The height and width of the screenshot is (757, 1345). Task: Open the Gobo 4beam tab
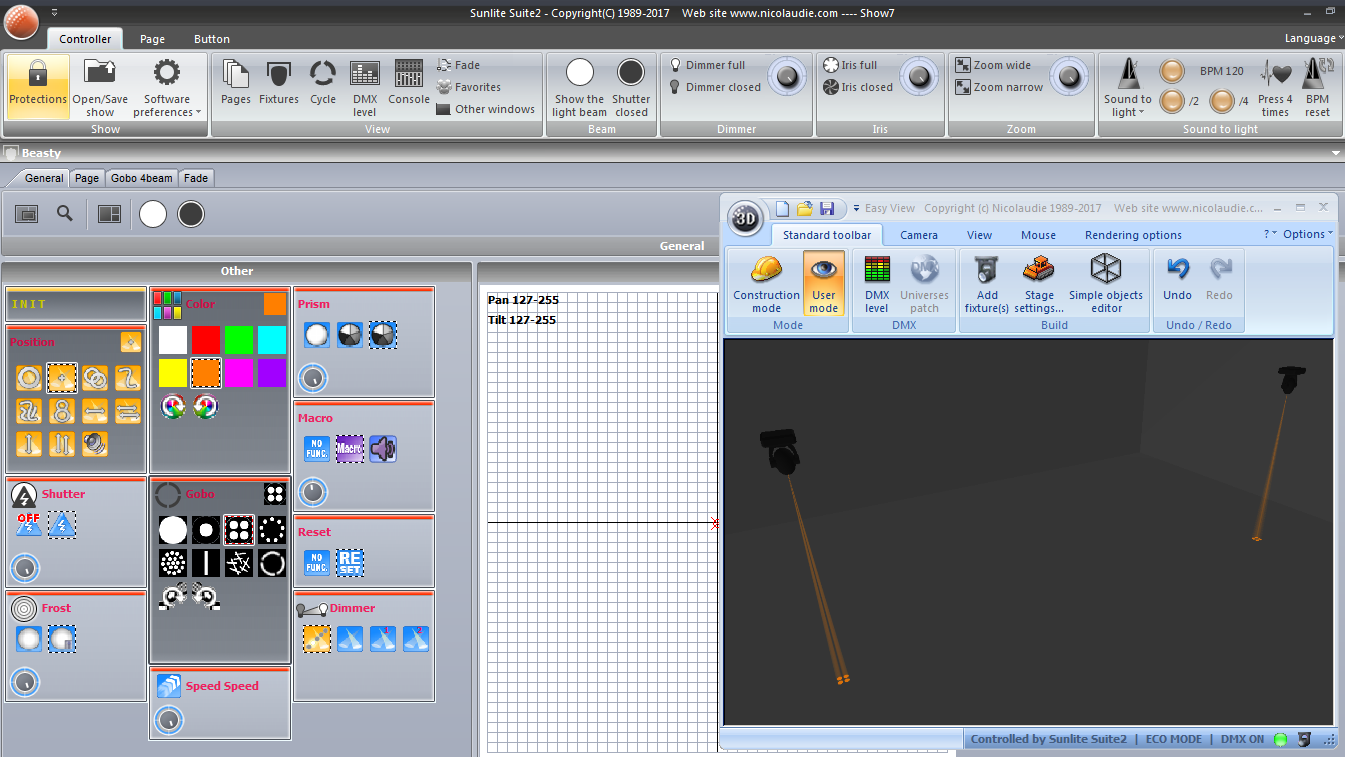coord(142,178)
